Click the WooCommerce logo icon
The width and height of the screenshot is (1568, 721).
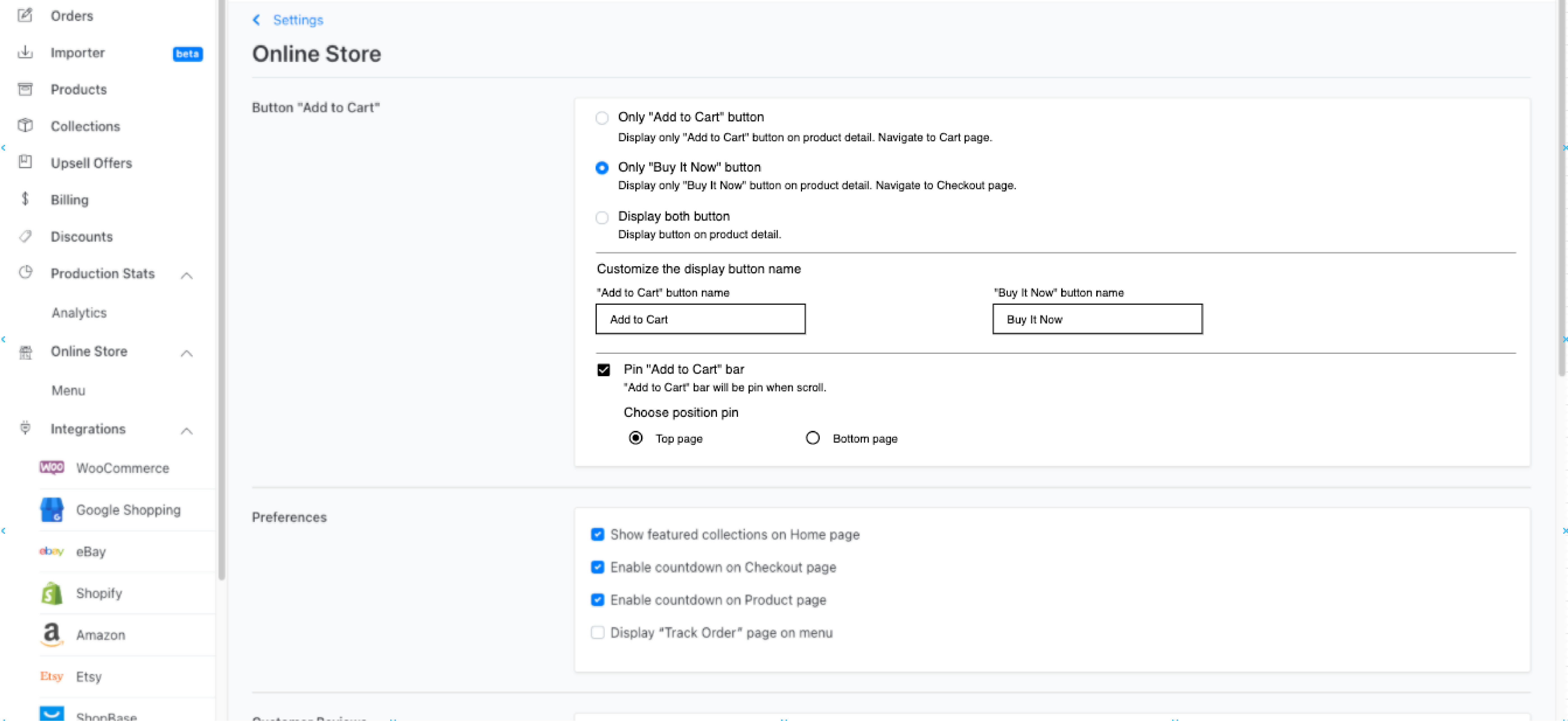[52, 468]
